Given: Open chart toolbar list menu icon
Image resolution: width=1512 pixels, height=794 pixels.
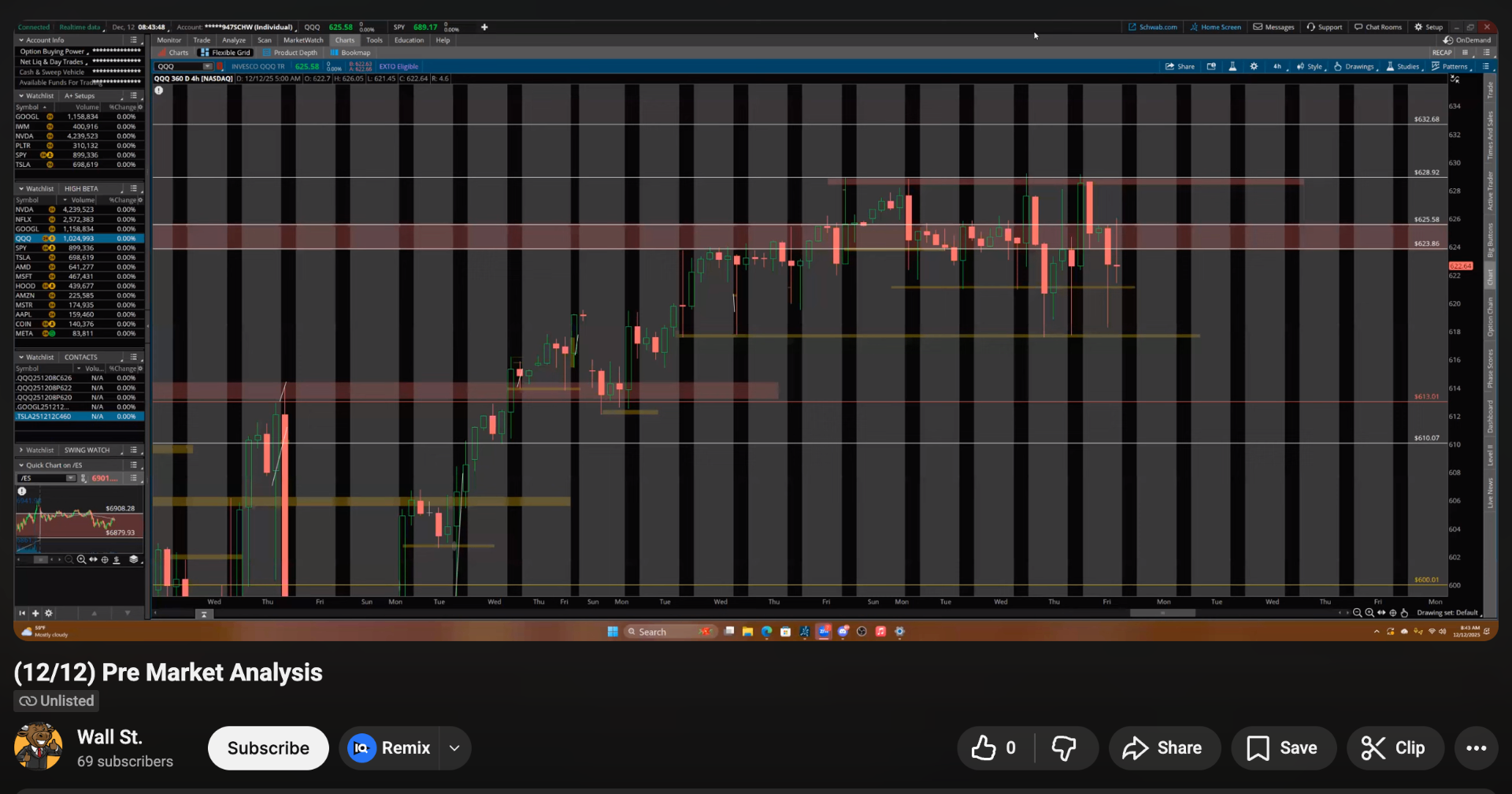Looking at the screenshot, I should [1486, 67].
